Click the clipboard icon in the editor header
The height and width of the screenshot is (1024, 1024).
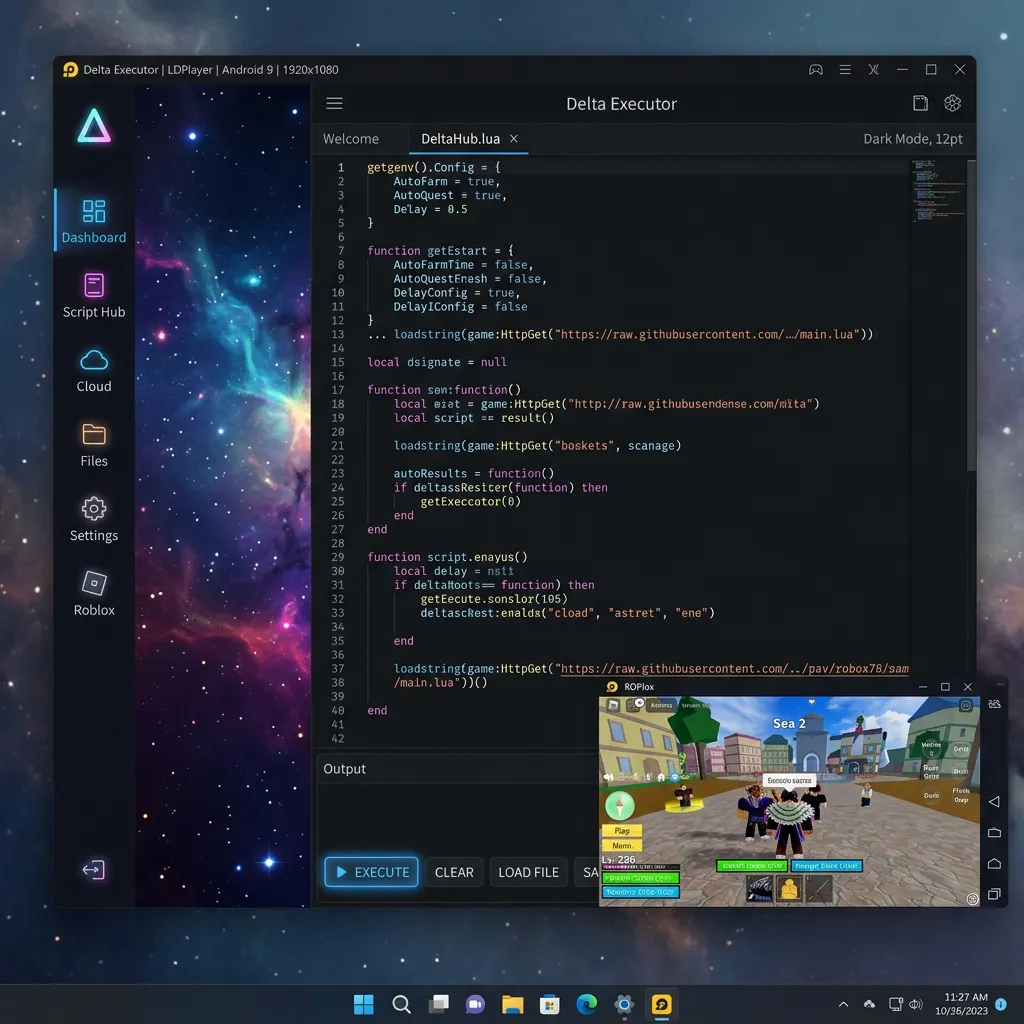[x=920, y=103]
